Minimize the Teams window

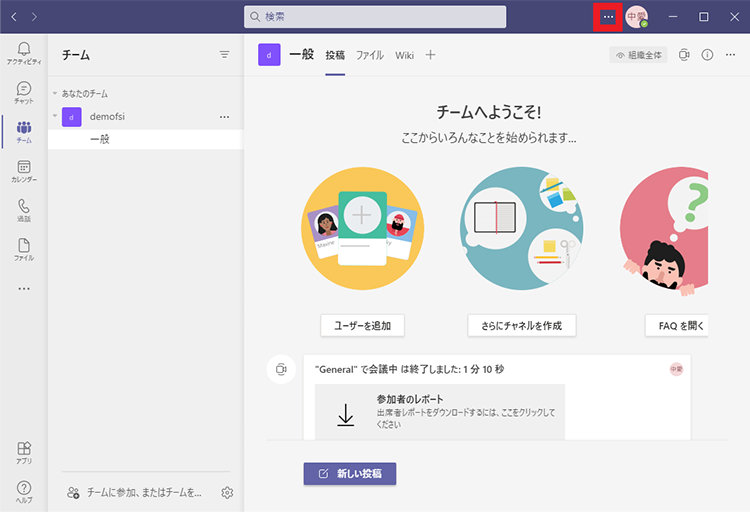point(673,17)
